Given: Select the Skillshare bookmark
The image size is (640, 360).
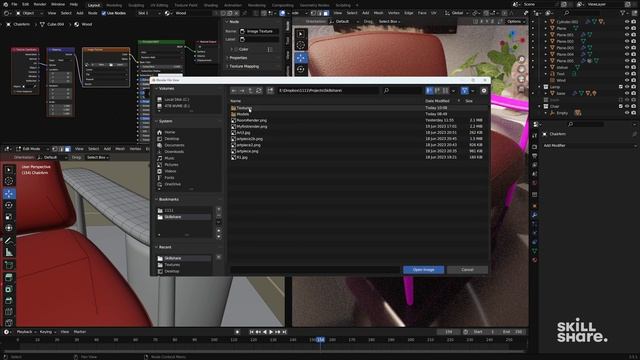Looking at the screenshot, I should click(184, 217).
